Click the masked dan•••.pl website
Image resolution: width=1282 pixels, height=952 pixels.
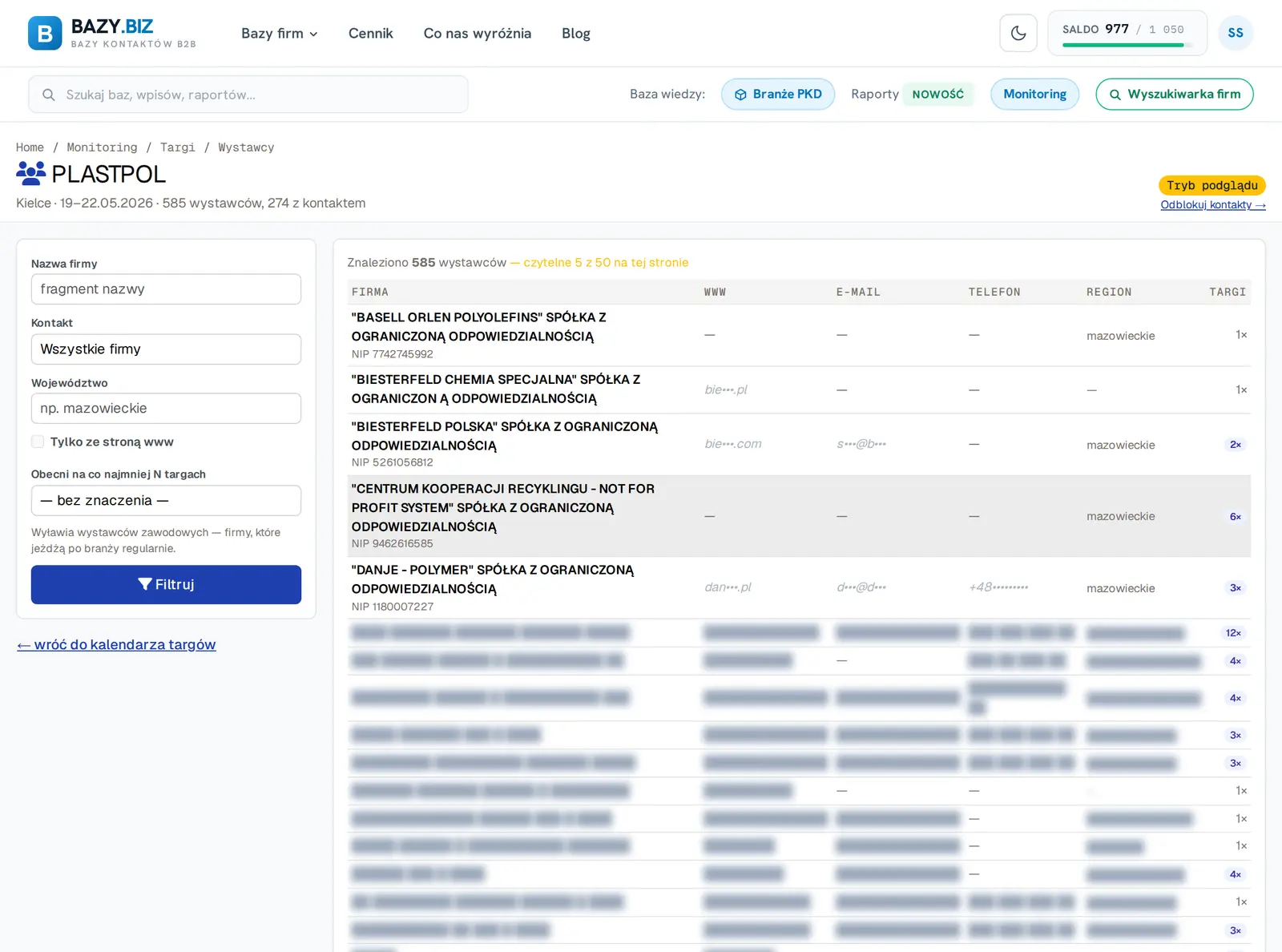[x=728, y=587]
